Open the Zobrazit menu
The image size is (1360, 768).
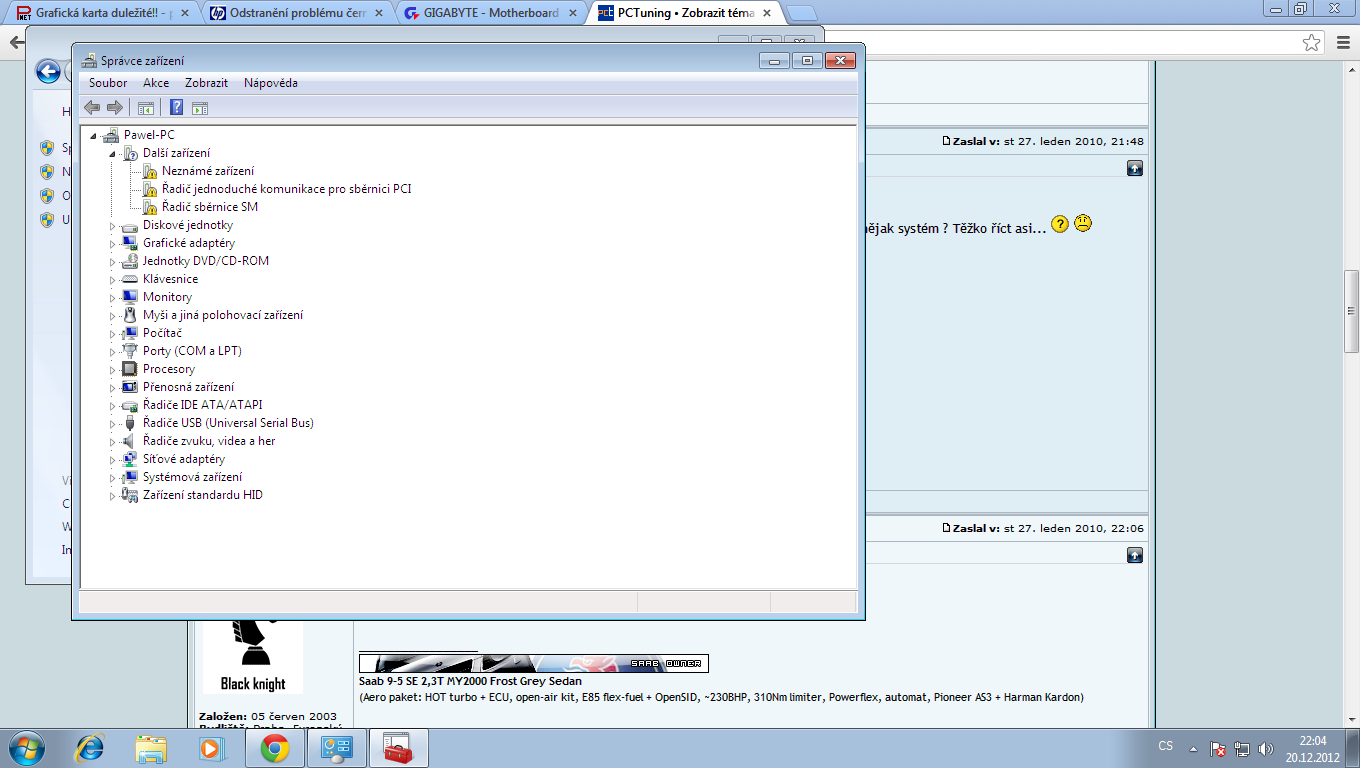tap(206, 83)
